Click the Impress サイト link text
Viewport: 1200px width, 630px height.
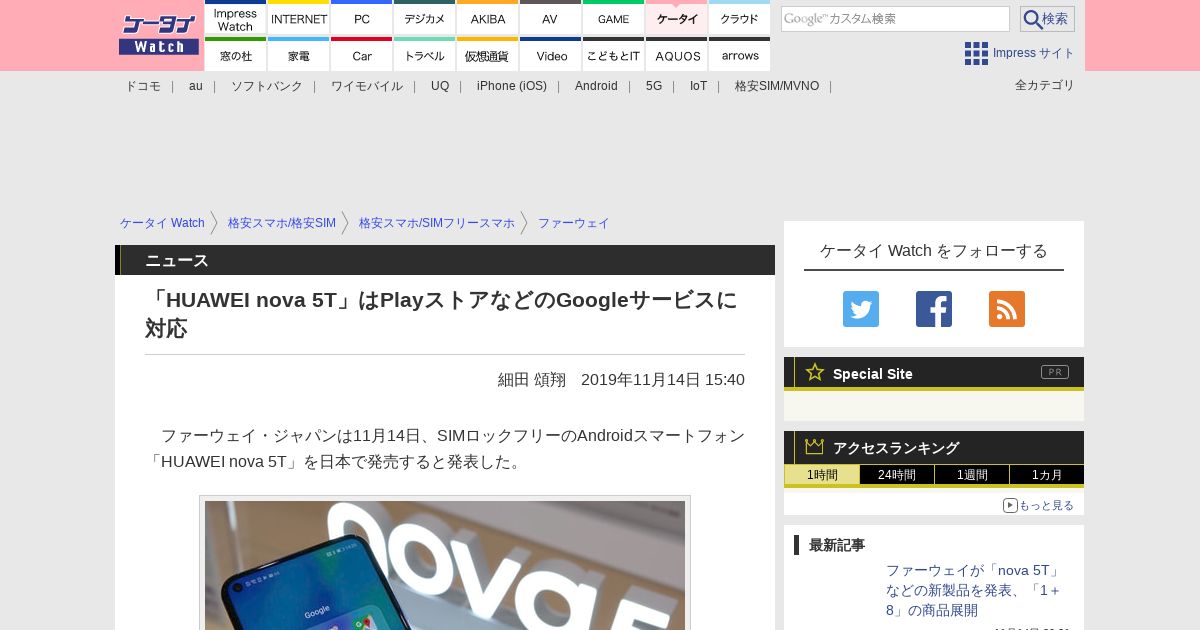1034,53
